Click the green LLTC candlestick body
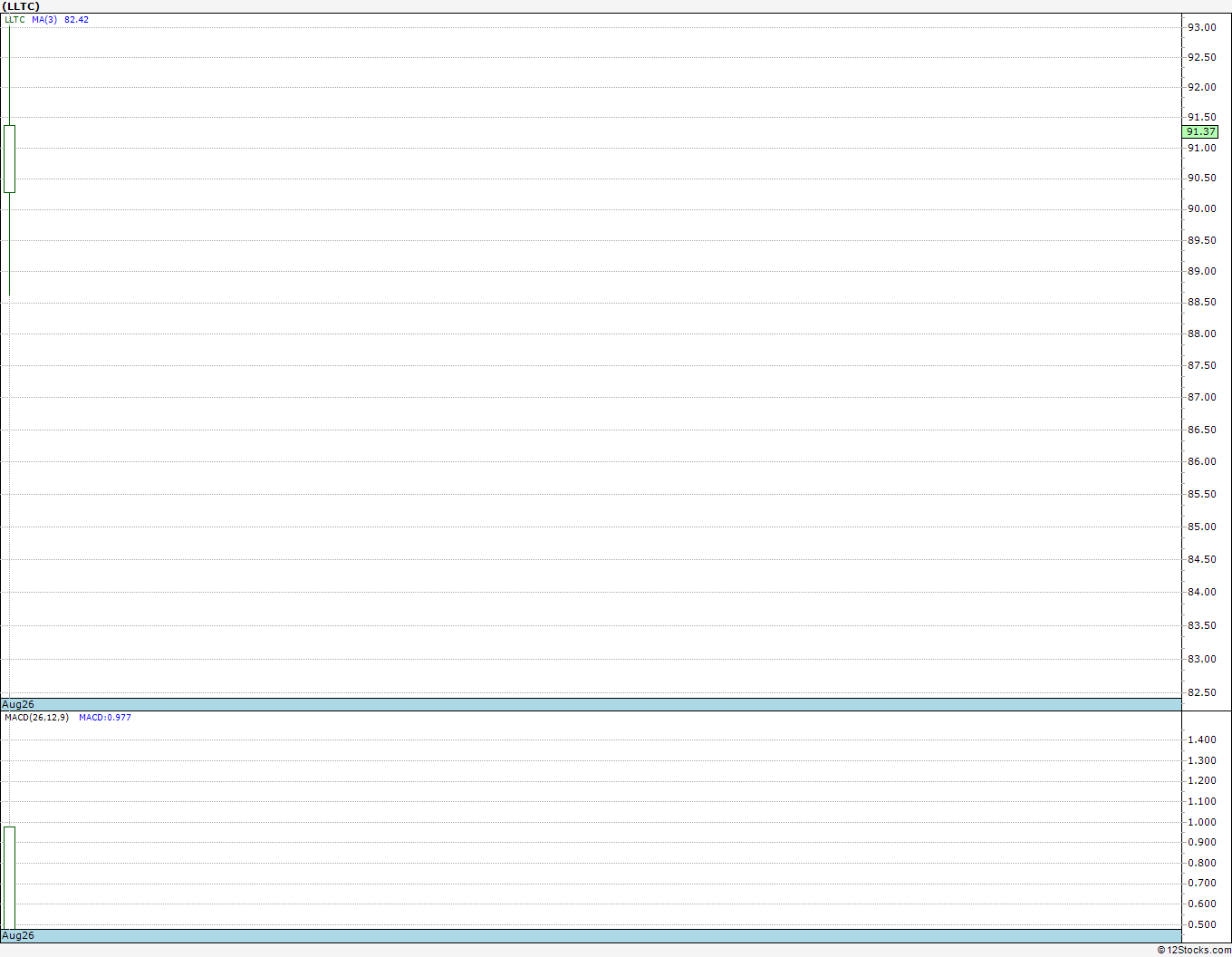Viewport: 1232px width, 957px height. tap(9, 159)
